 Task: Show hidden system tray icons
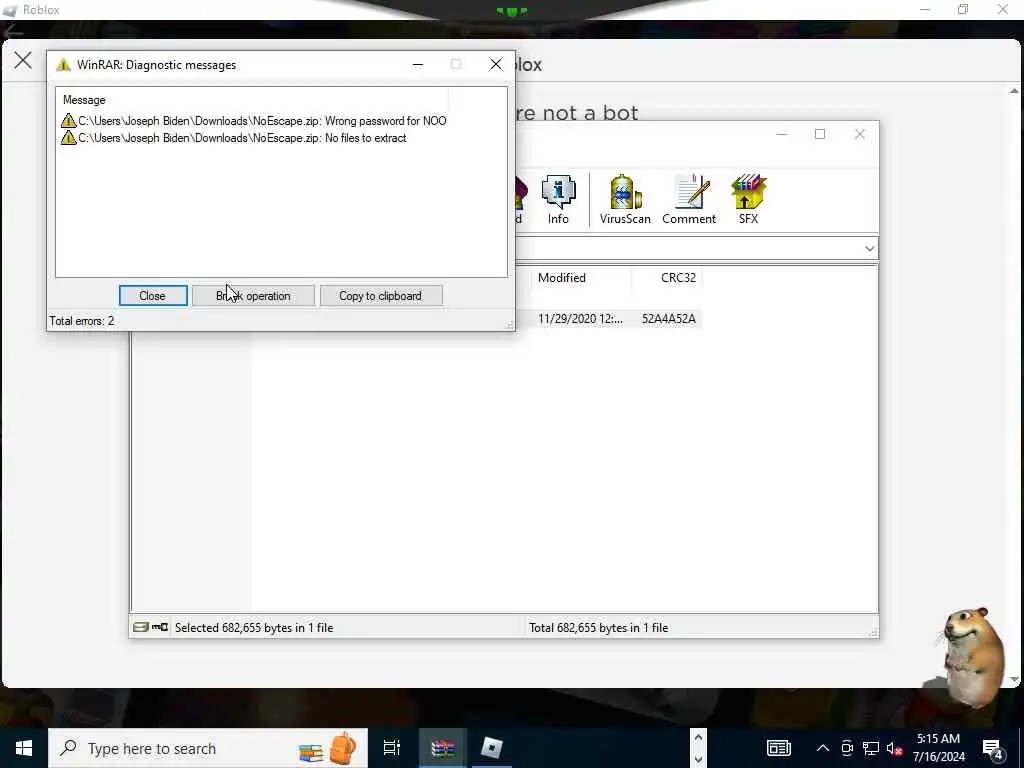coord(823,748)
